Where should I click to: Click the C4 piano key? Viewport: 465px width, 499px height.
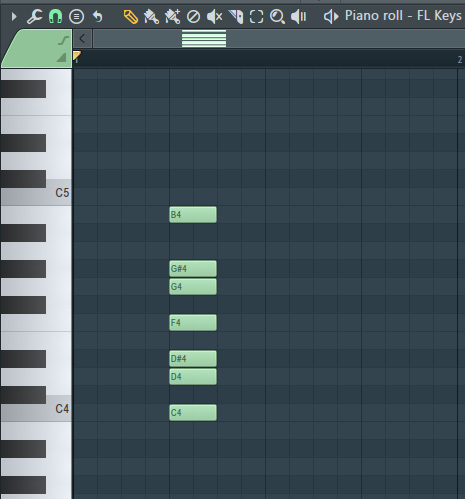coord(36,409)
